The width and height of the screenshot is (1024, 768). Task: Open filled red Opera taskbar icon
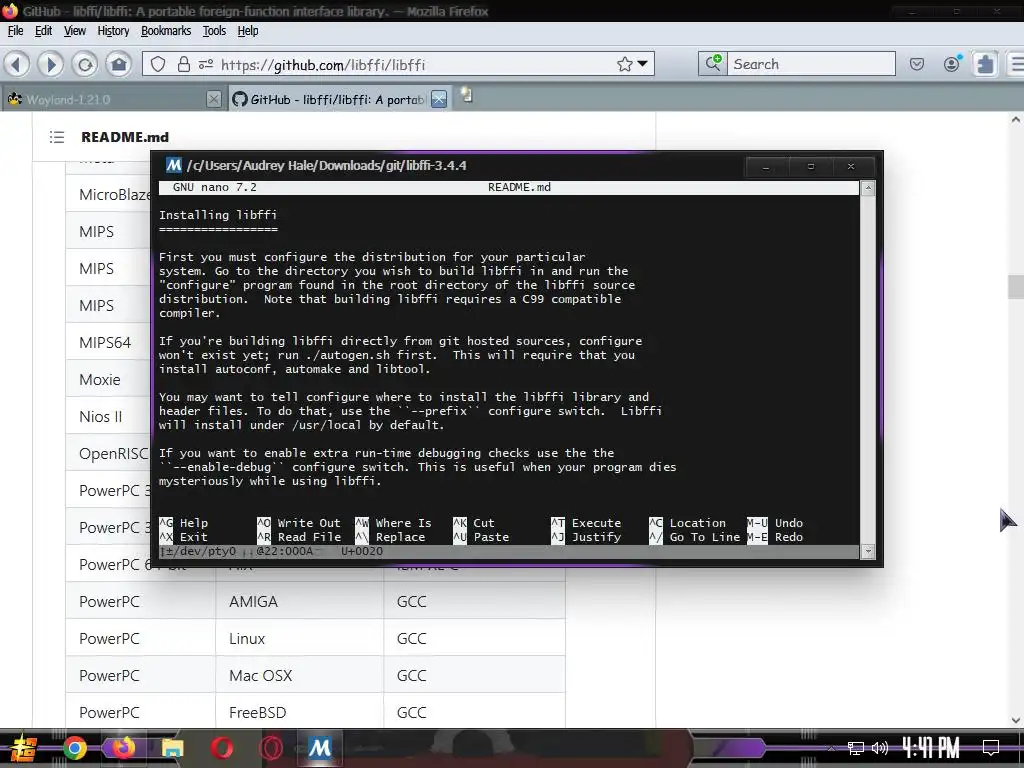pyautogui.click(x=222, y=748)
